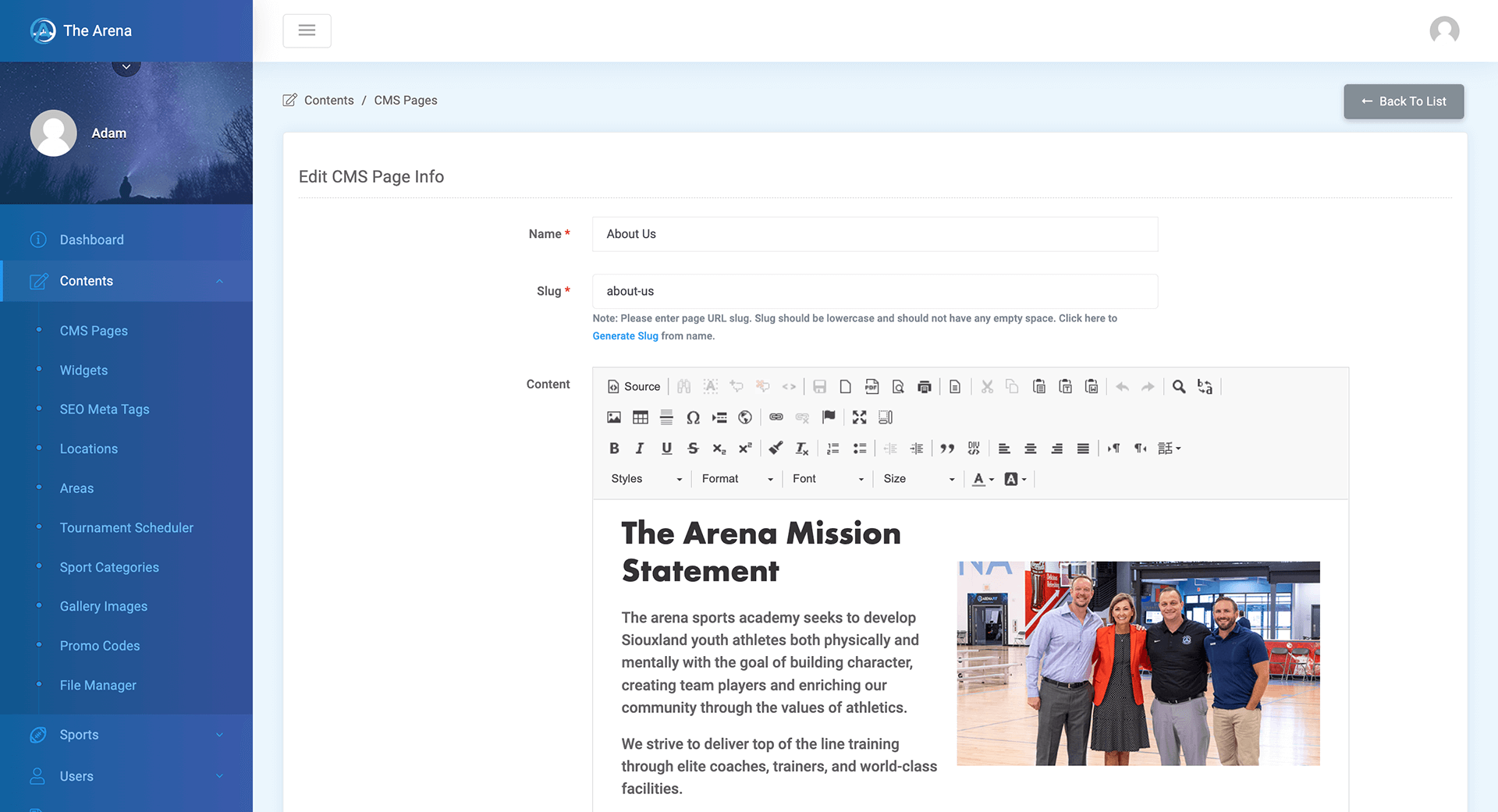Align text left
The height and width of the screenshot is (812, 1498).
[x=1004, y=448]
